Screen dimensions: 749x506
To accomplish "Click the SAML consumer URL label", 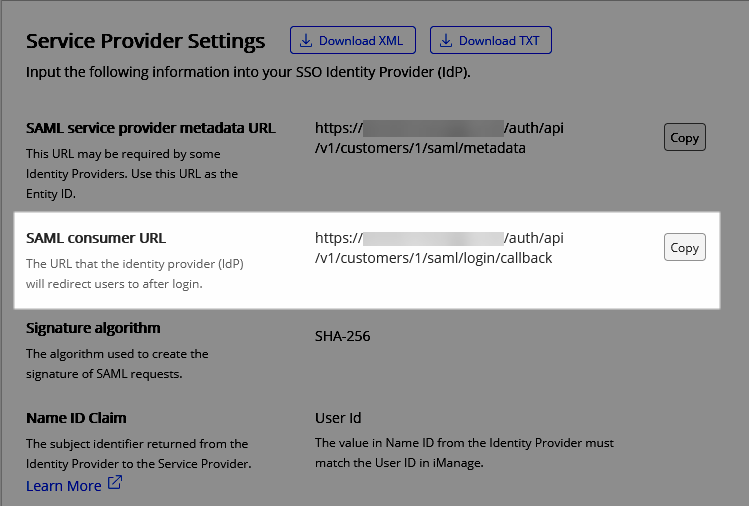I will point(96,238).
